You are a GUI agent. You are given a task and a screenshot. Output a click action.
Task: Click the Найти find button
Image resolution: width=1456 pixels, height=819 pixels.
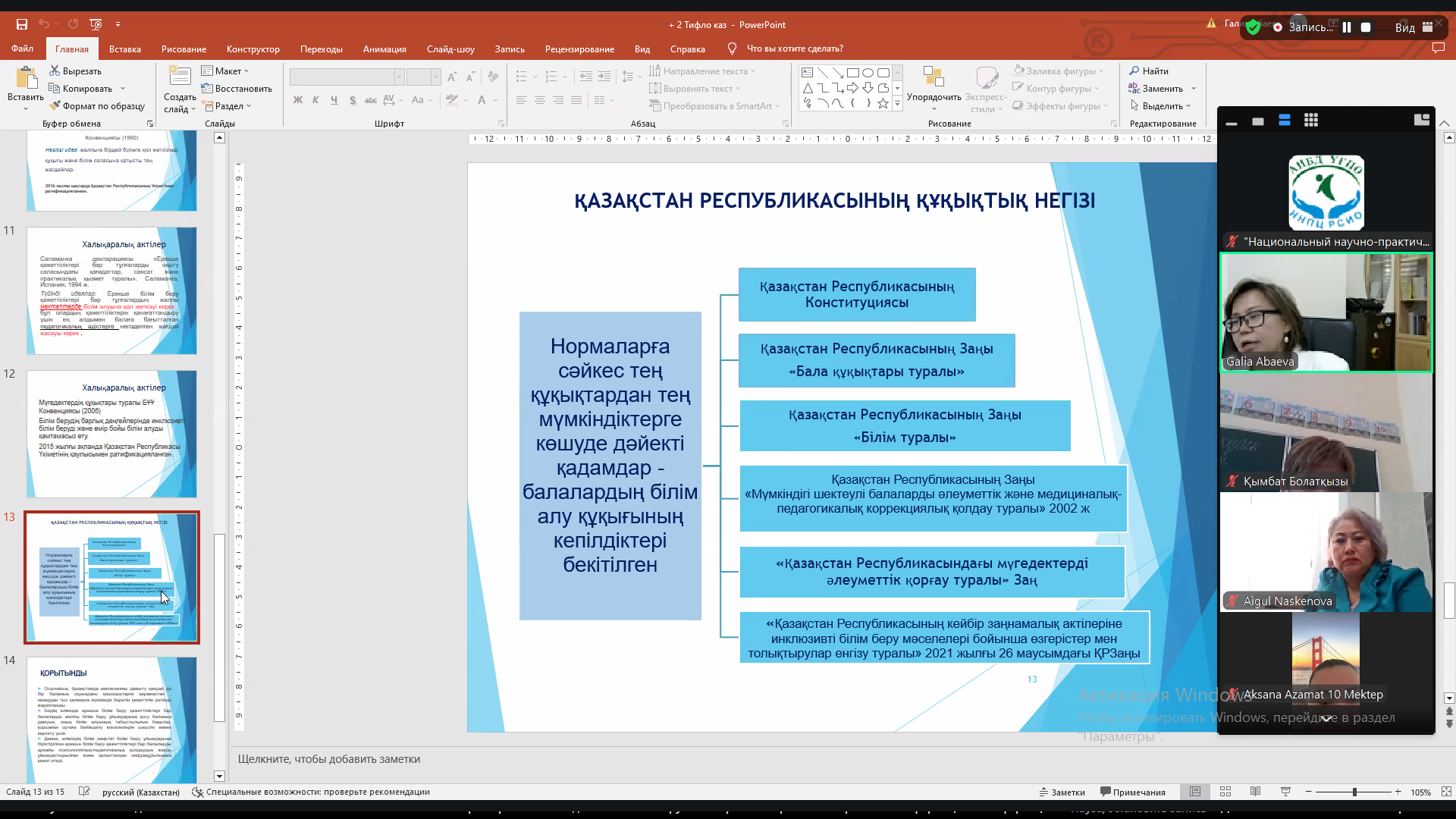tap(1148, 71)
